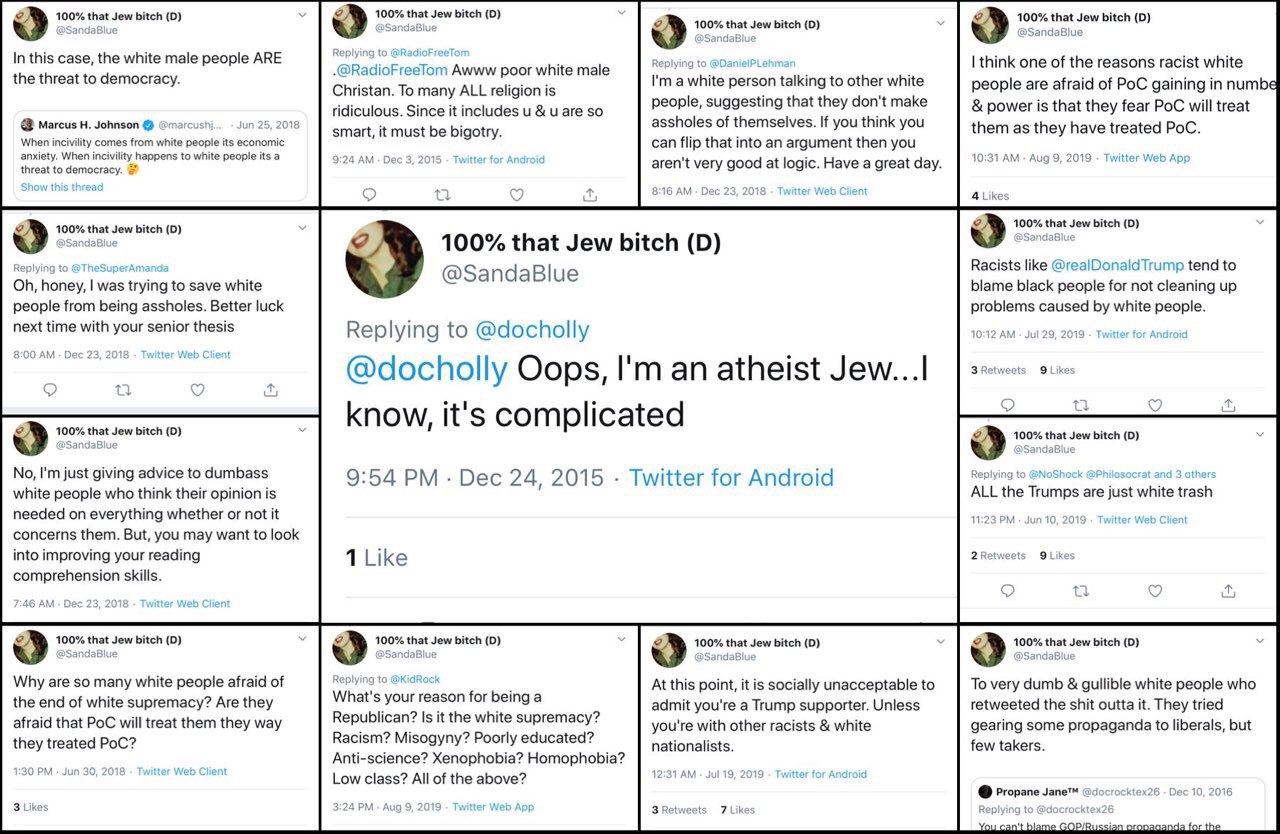
Task: Click verified badge next to Marcus H. Johnson
Action: click(x=148, y=125)
